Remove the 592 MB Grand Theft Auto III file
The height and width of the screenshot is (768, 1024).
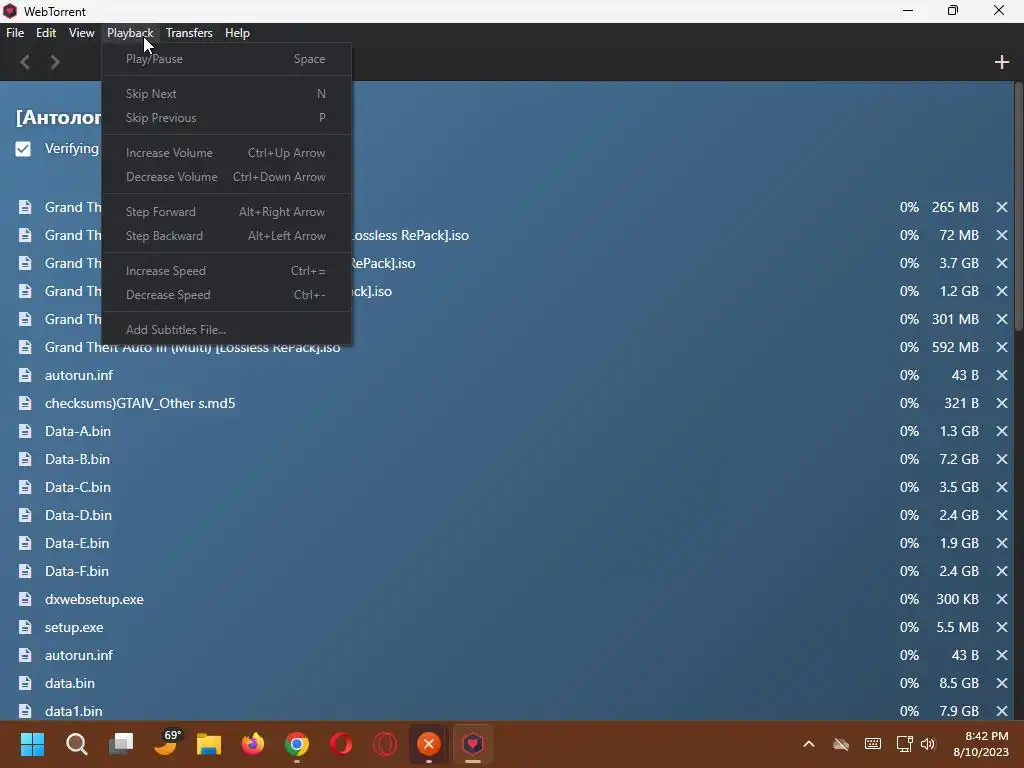[x=1002, y=347]
